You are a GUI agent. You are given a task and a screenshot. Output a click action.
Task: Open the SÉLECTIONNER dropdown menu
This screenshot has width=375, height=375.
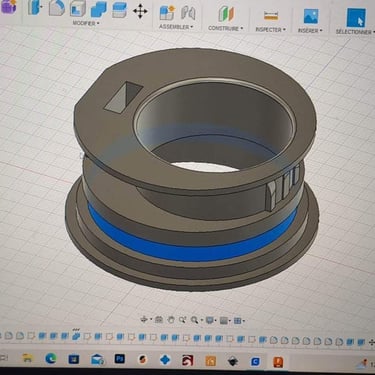(355, 32)
